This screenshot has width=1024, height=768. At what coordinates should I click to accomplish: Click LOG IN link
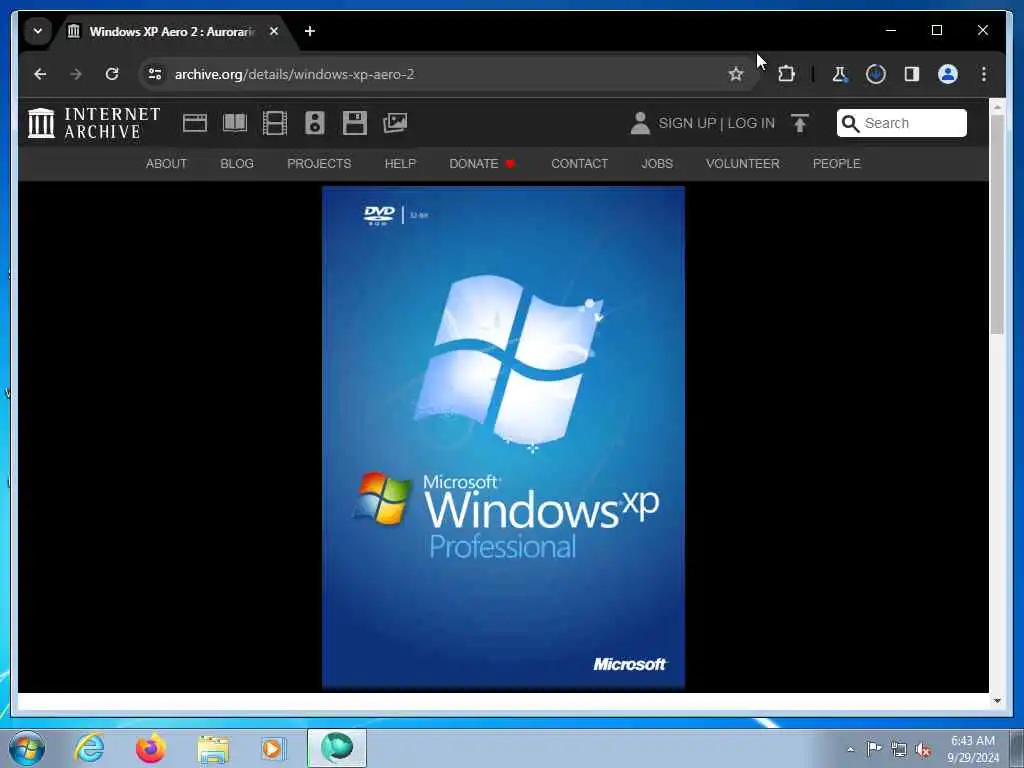tap(751, 123)
